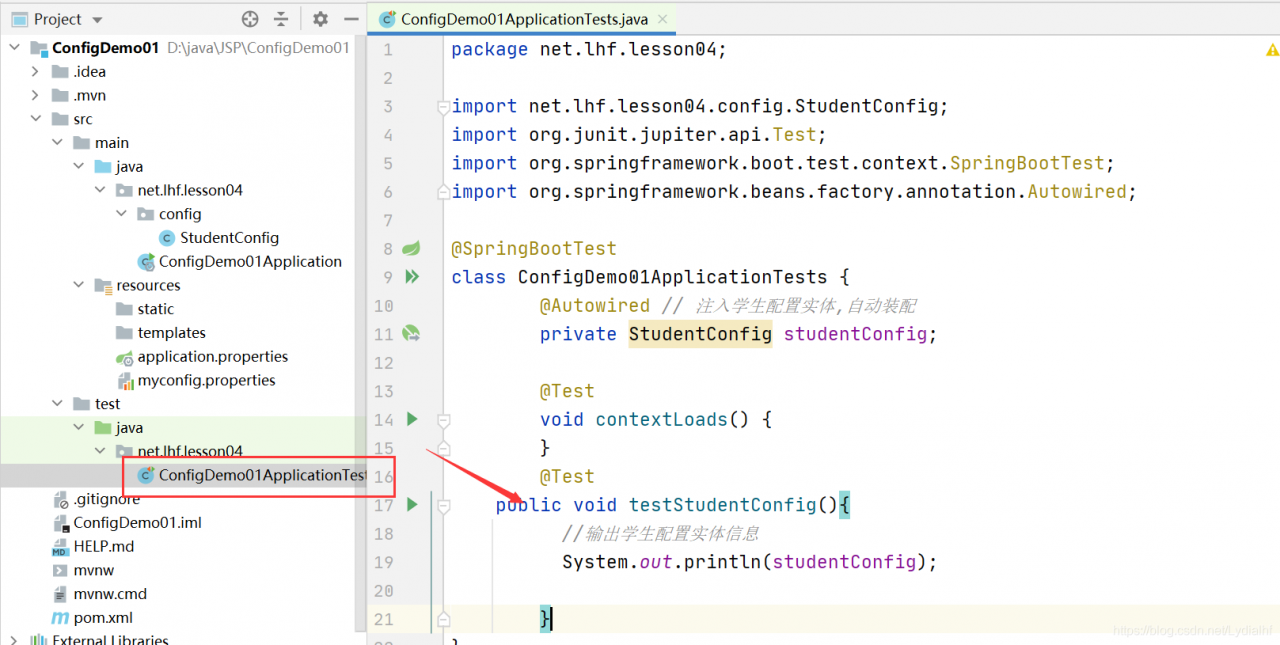Click the testStudentConfig method name

tap(722, 505)
